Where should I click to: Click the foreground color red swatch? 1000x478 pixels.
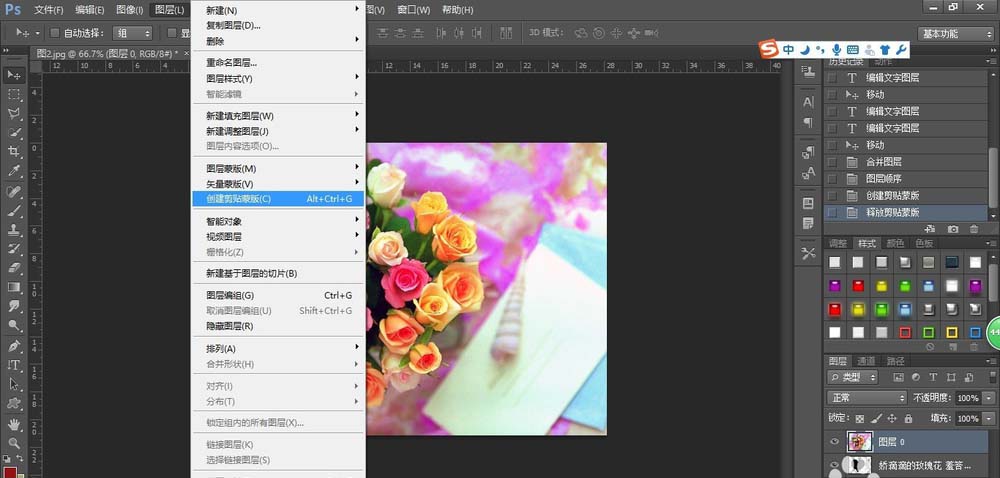point(10,472)
